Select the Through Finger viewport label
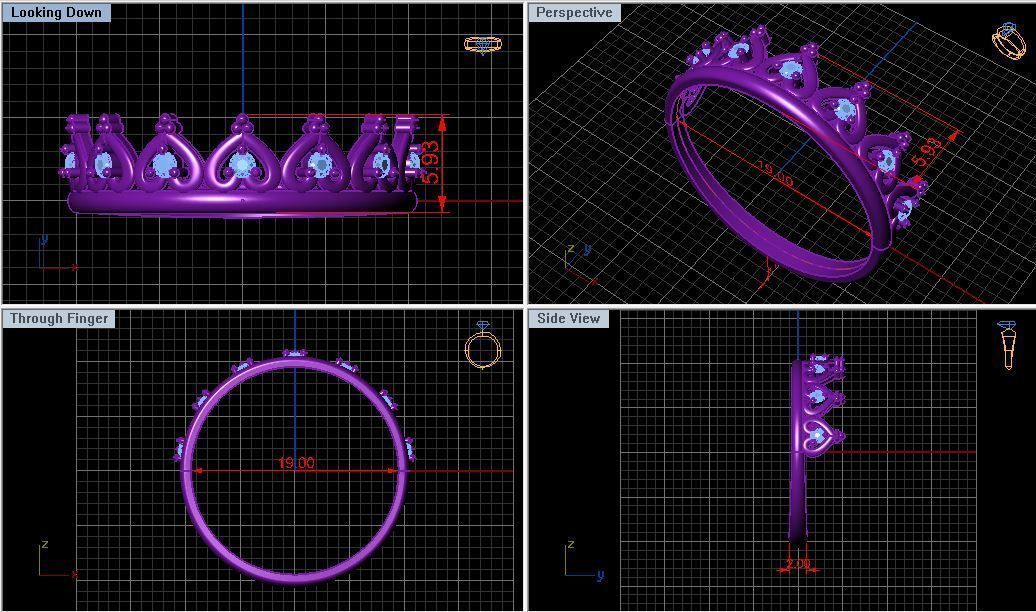This screenshot has height=612, width=1036. coord(59,319)
